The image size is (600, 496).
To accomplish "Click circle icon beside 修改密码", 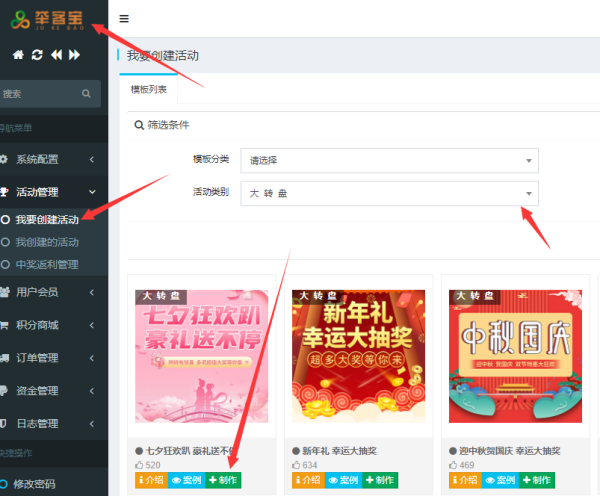I will (x=4, y=484).
